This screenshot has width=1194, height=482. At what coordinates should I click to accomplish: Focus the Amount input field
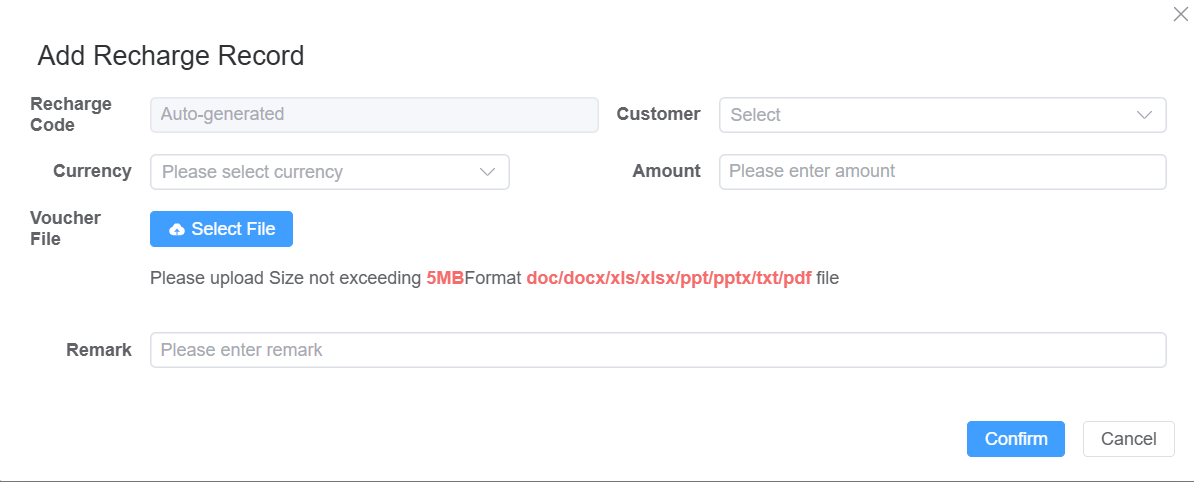[x=942, y=171]
